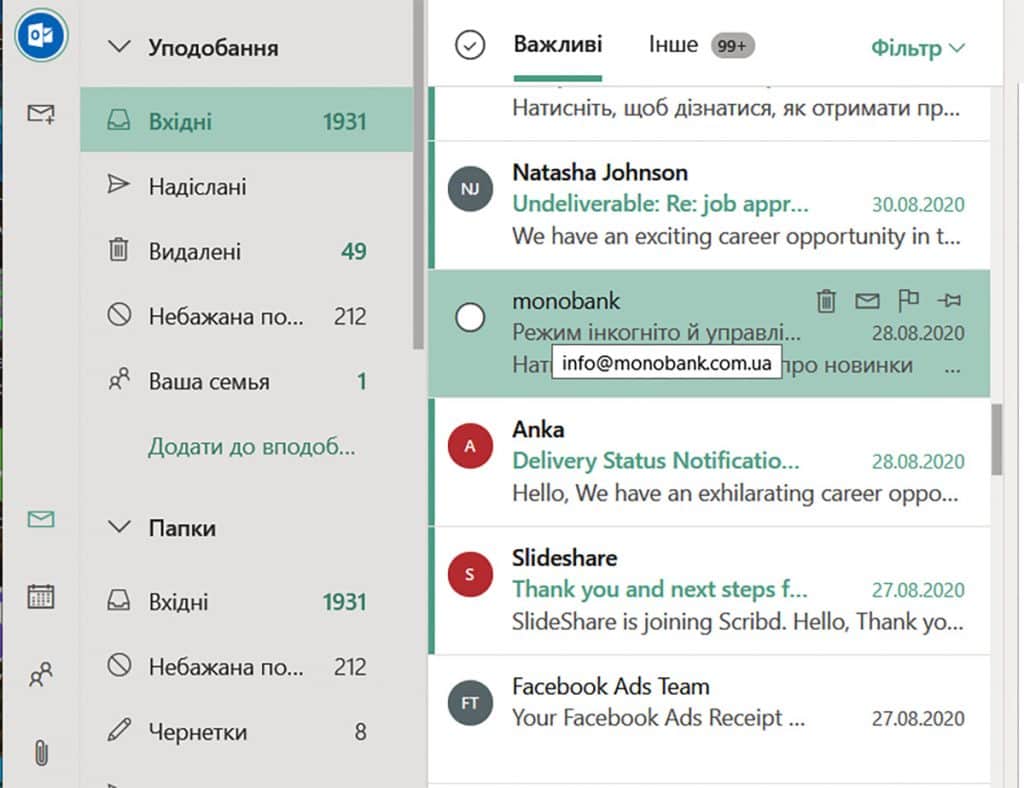Image resolution: width=1024 pixels, height=788 pixels.
Task: Switch to the Важливі tab
Action: click(558, 45)
